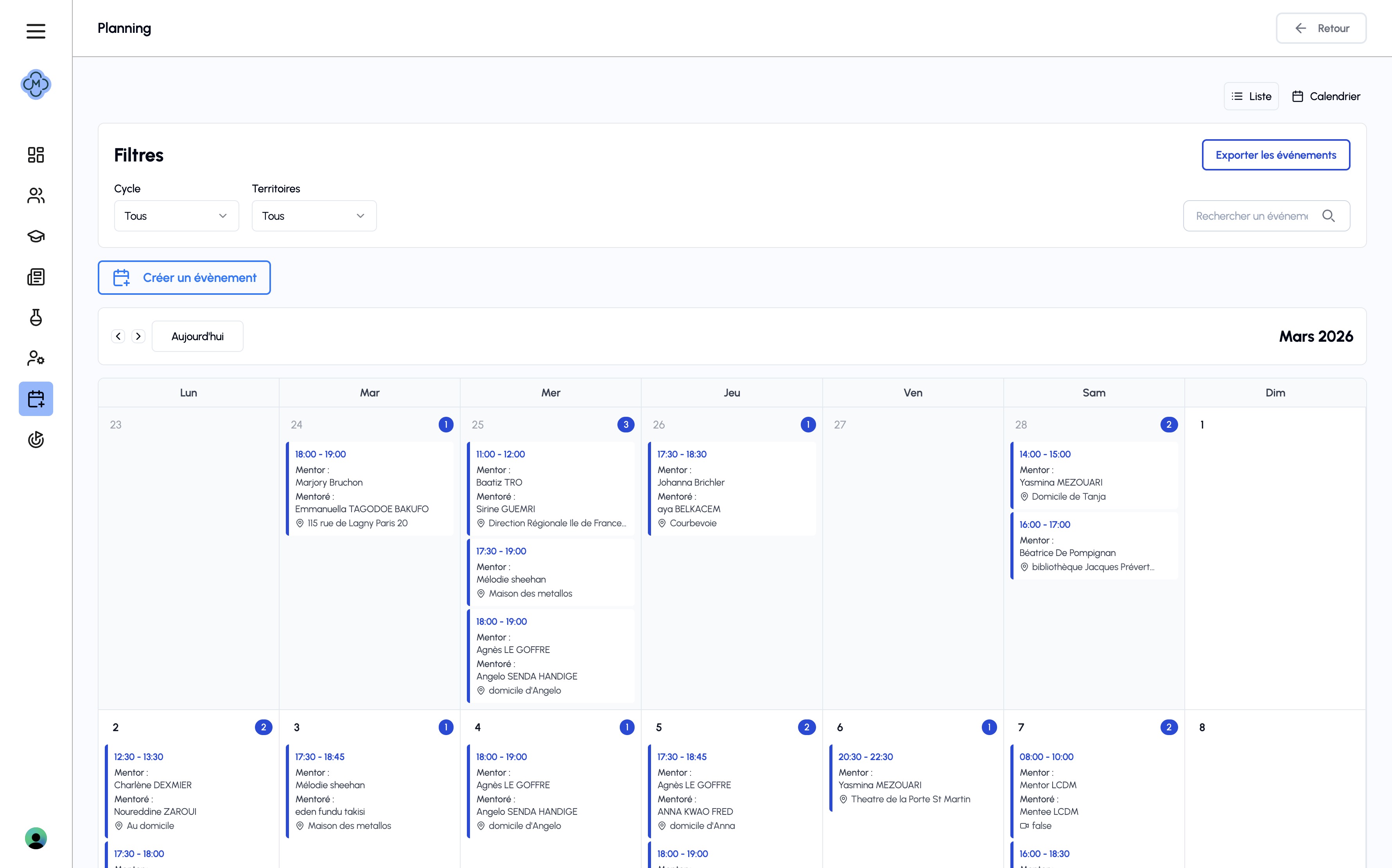Image resolution: width=1392 pixels, height=868 pixels.
Task: Open the goal target chart icon
Action: pos(36,440)
